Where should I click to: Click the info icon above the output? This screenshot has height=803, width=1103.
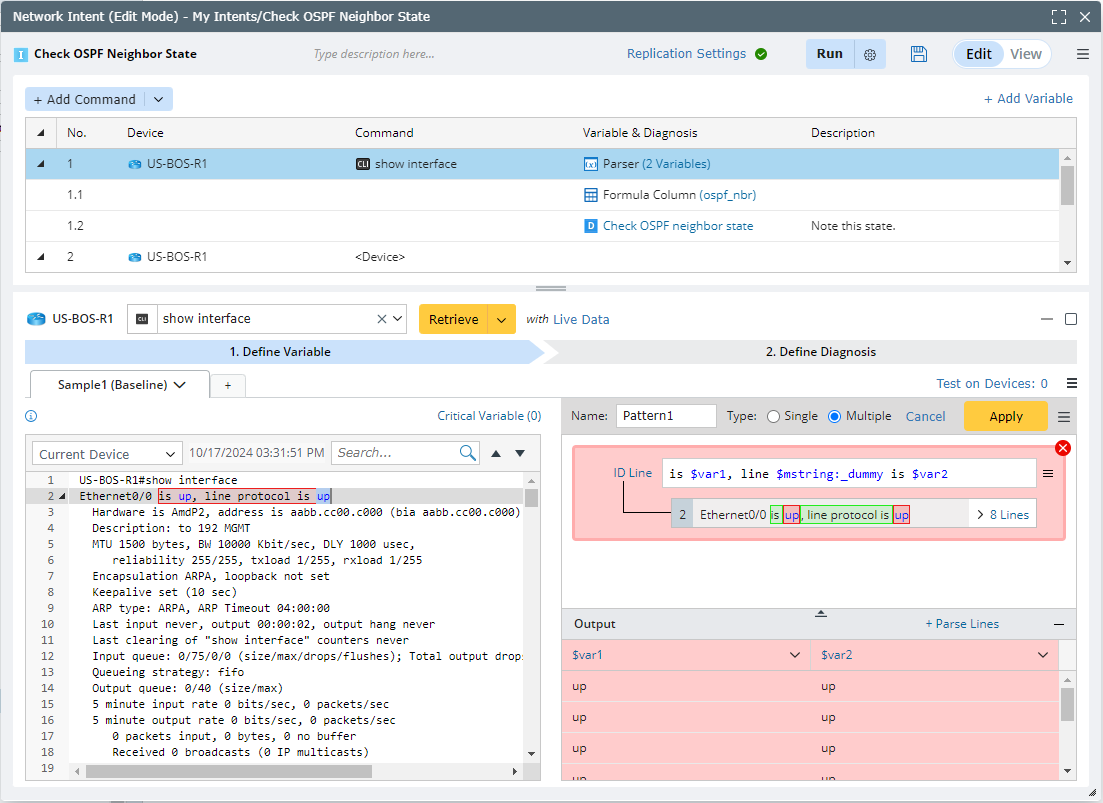click(31, 416)
